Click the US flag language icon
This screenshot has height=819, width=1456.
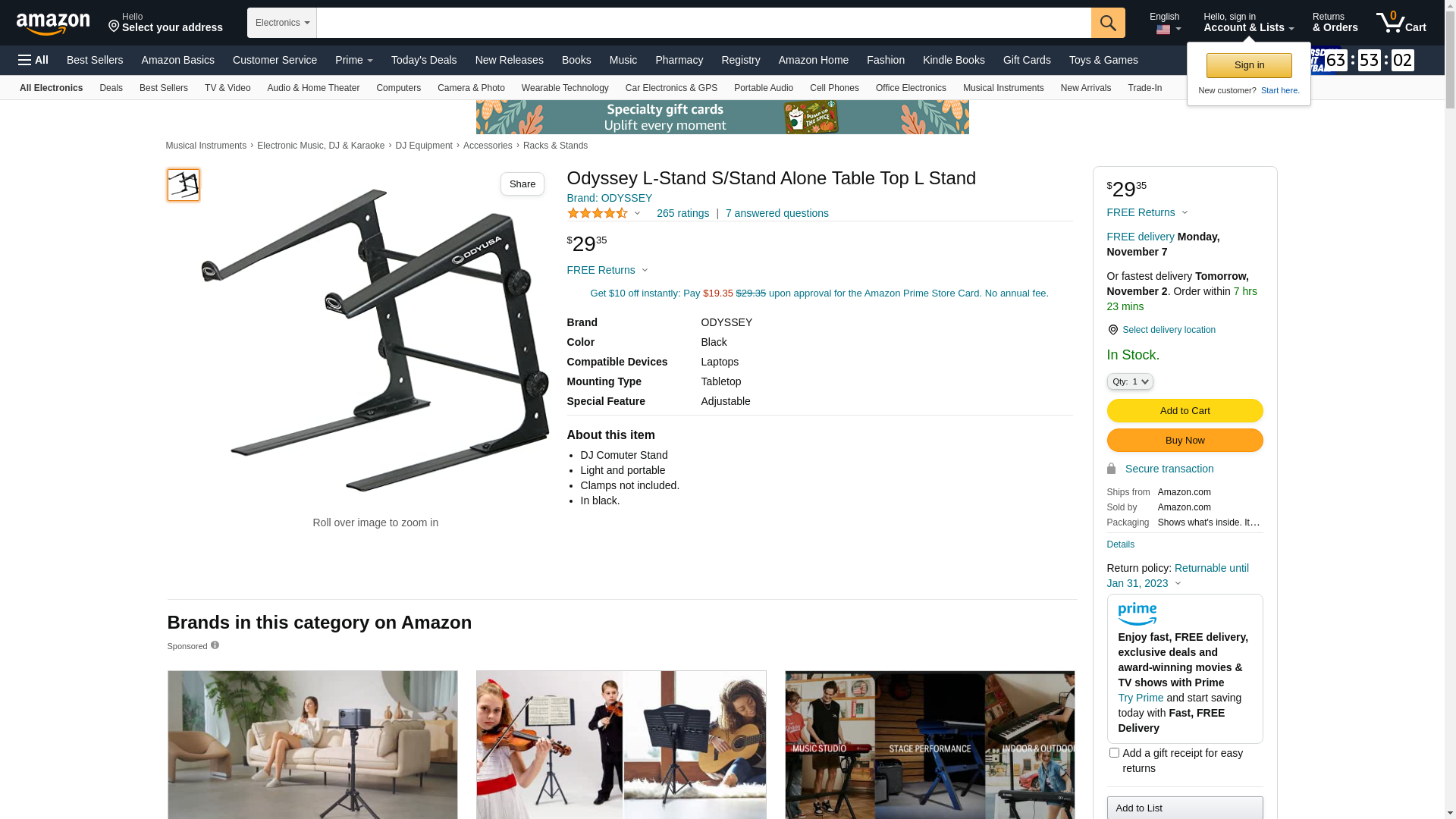[x=1163, y=30]
